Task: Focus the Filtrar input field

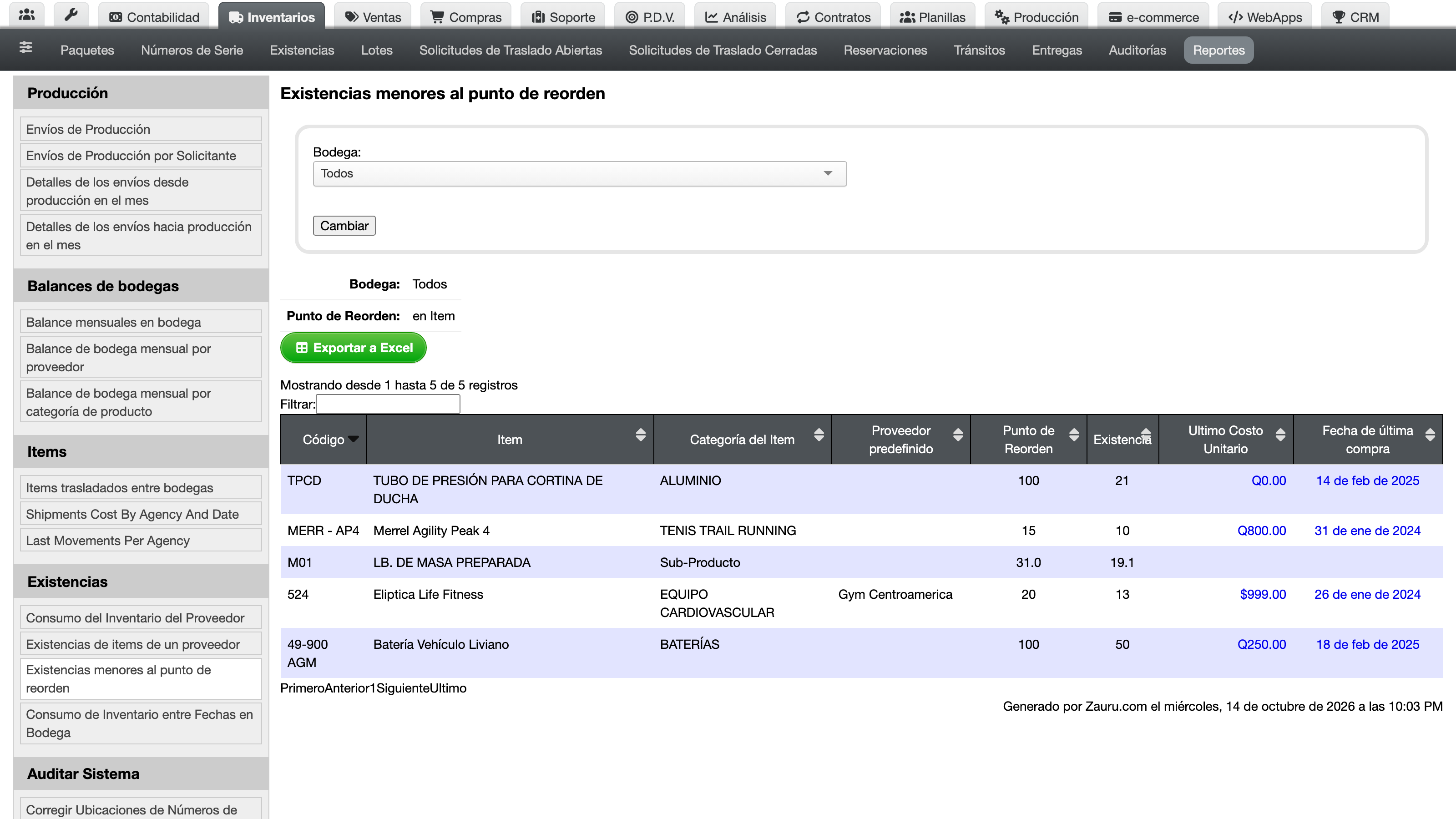Action: pos(388,404)
